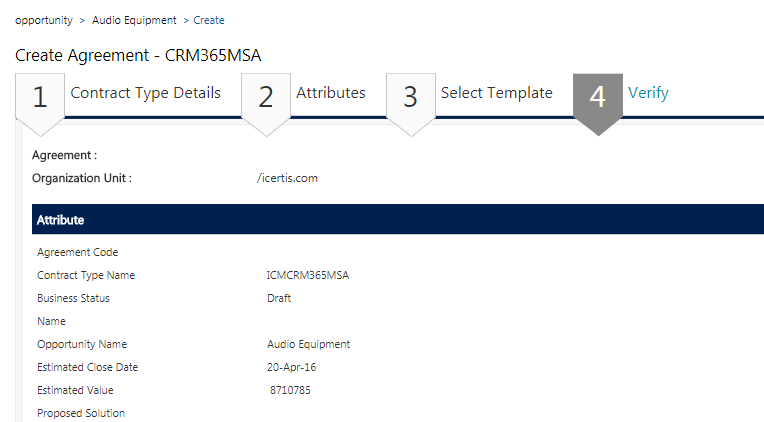Switch to the Attributes step
Screen dimensions: 764x422
click(x=331, y=93)
